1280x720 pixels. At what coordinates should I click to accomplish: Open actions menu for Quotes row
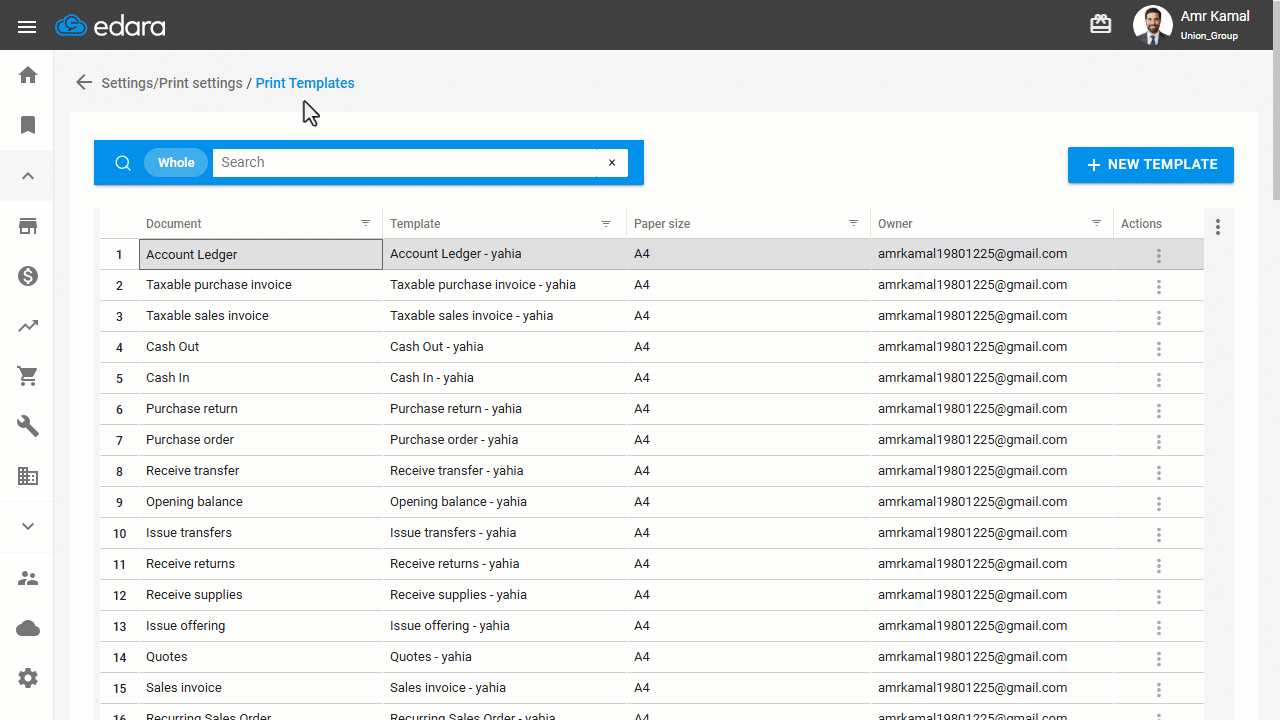click(x=1159, y=659)
